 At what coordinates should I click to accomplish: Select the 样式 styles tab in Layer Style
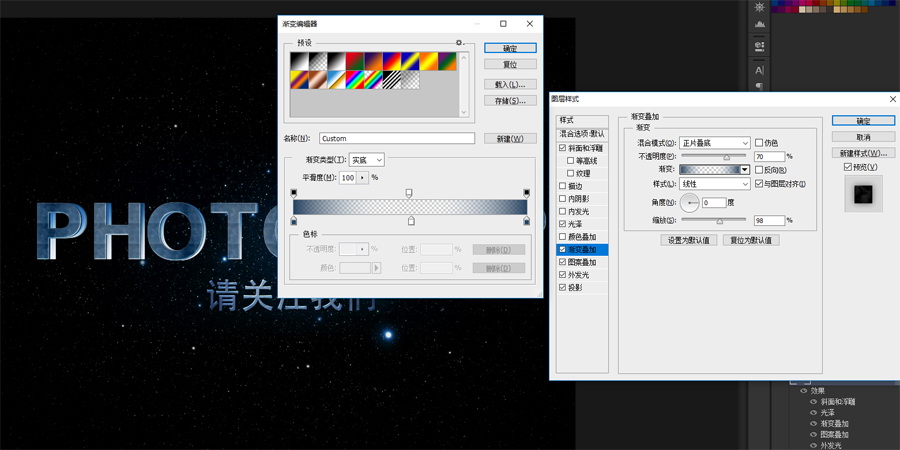(582, 121)
